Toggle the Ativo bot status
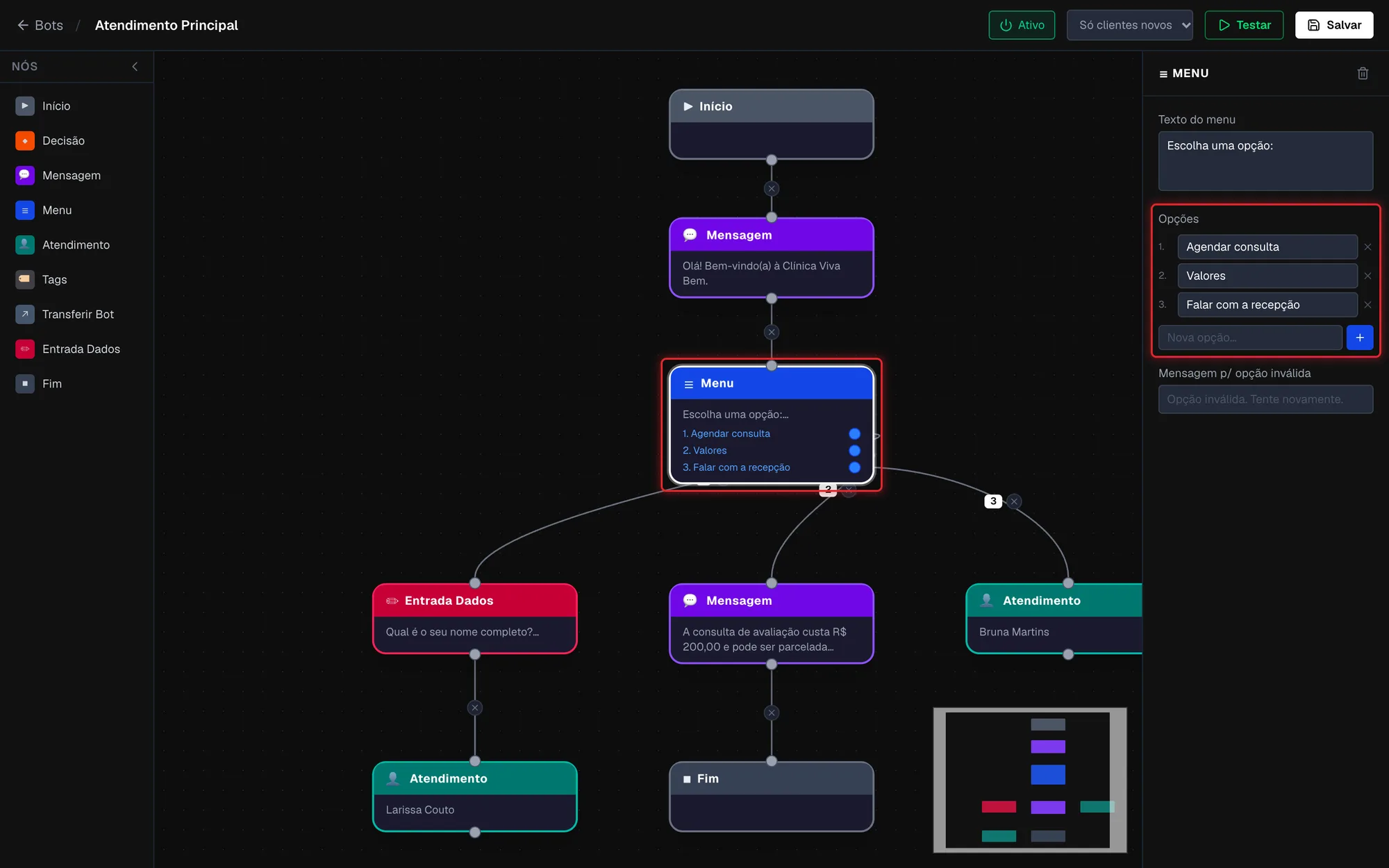 1022,25
